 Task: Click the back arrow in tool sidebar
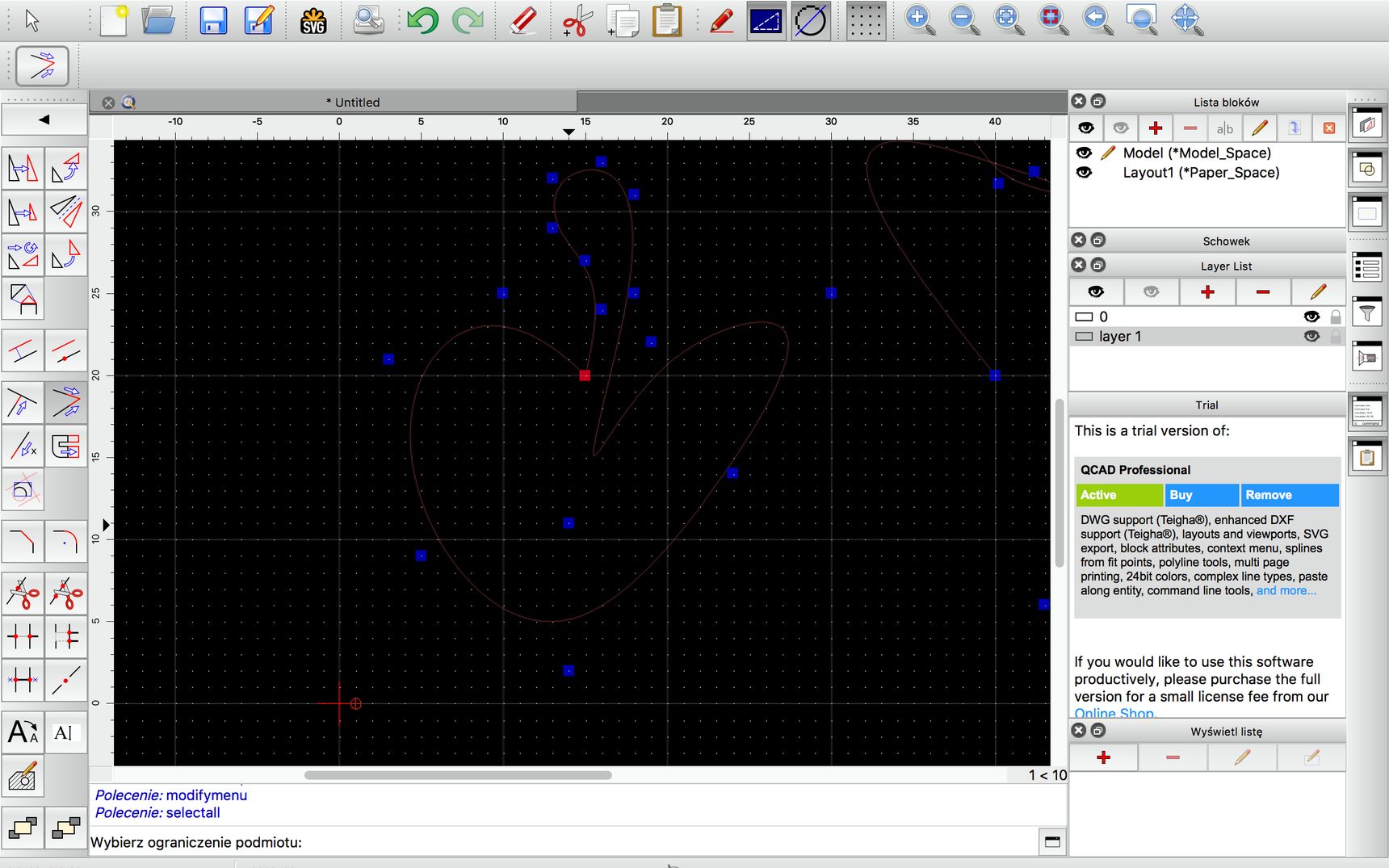click(44, 120)
